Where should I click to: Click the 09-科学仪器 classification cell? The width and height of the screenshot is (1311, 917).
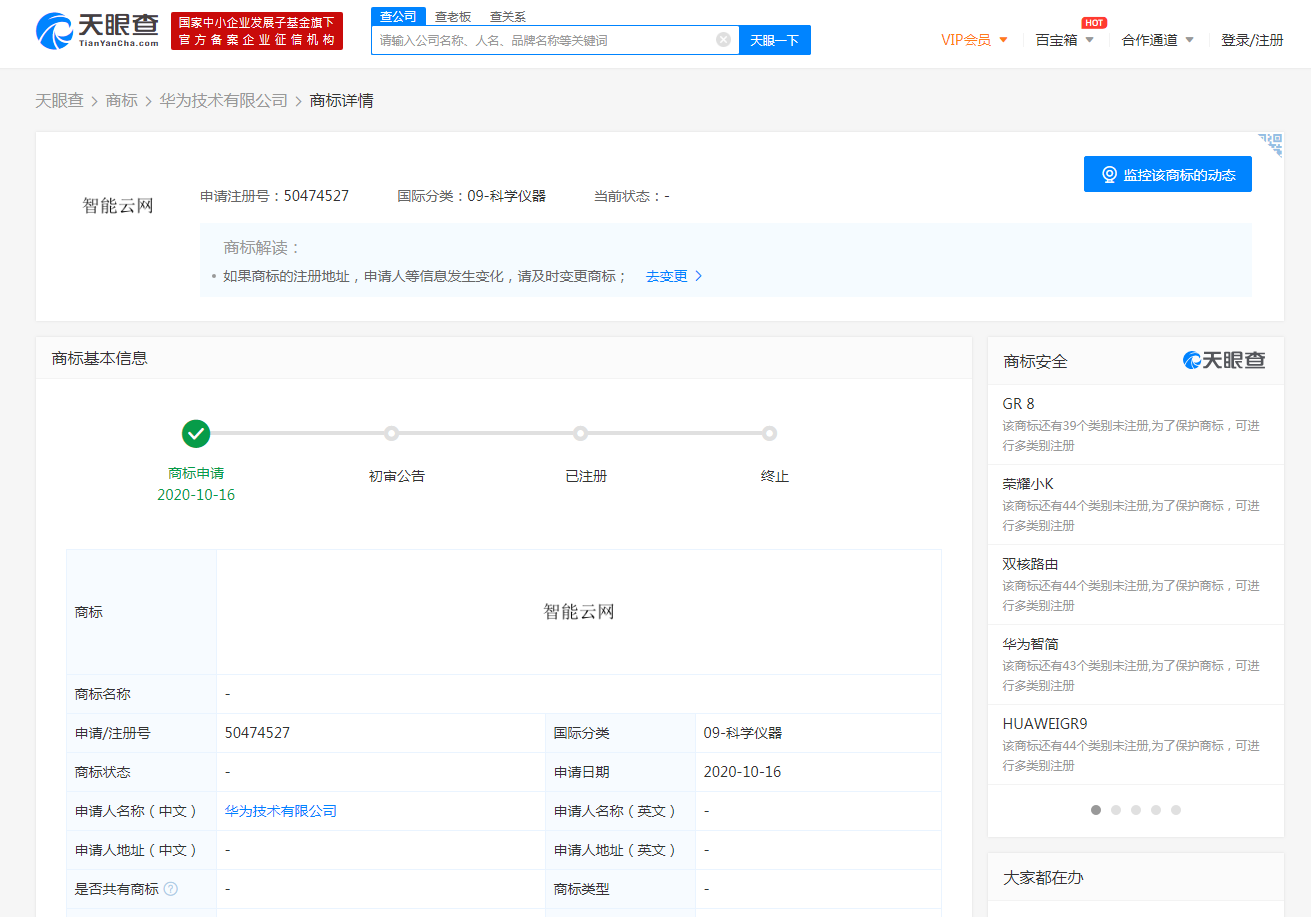(818, 733)
